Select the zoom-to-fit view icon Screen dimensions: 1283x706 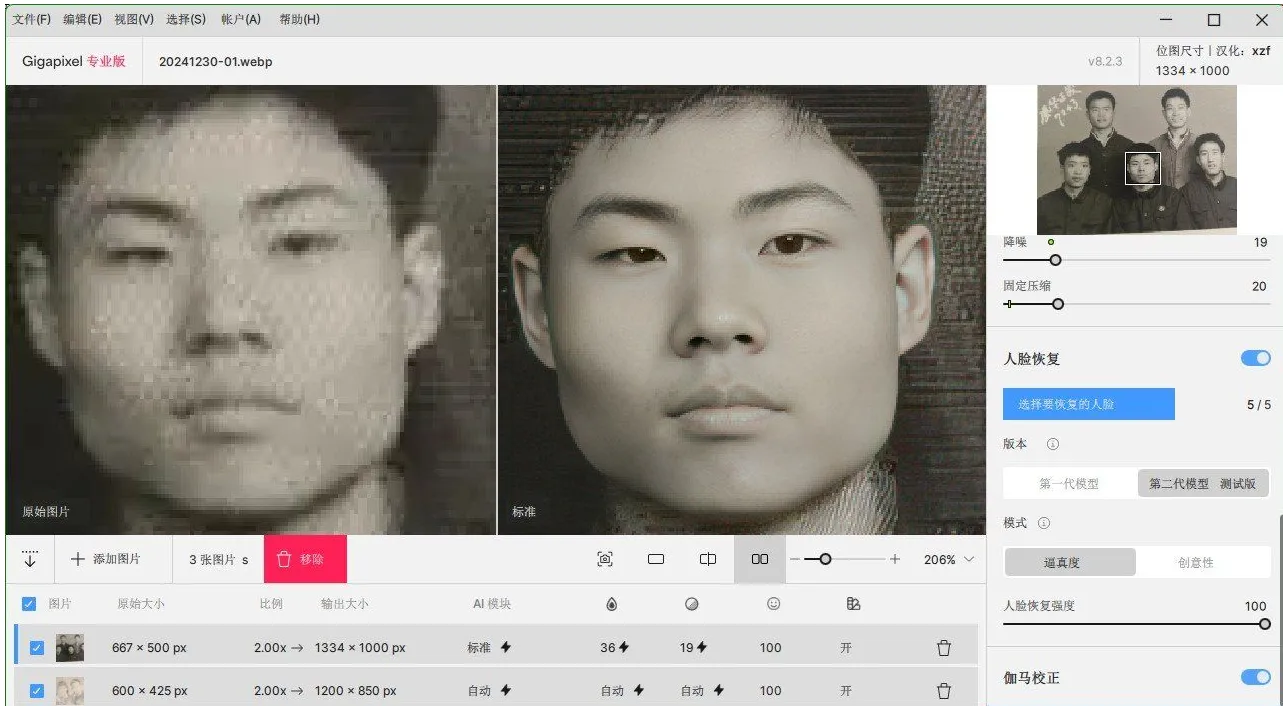605,560
